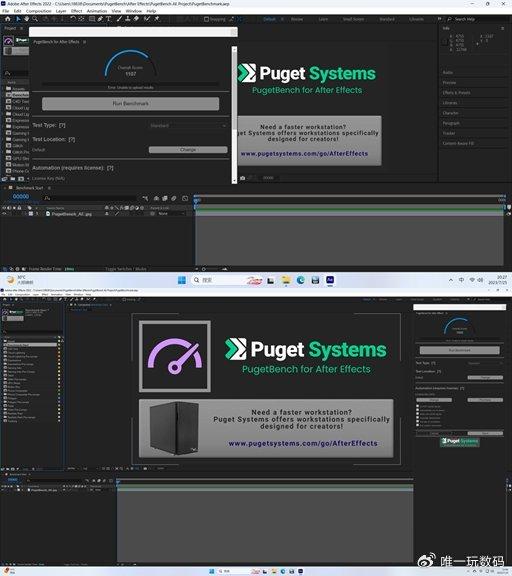Image resolution: width=512 pixels, height=576 pixels.
Task: Open the File menu in upper window
Action: coord(6,11)
